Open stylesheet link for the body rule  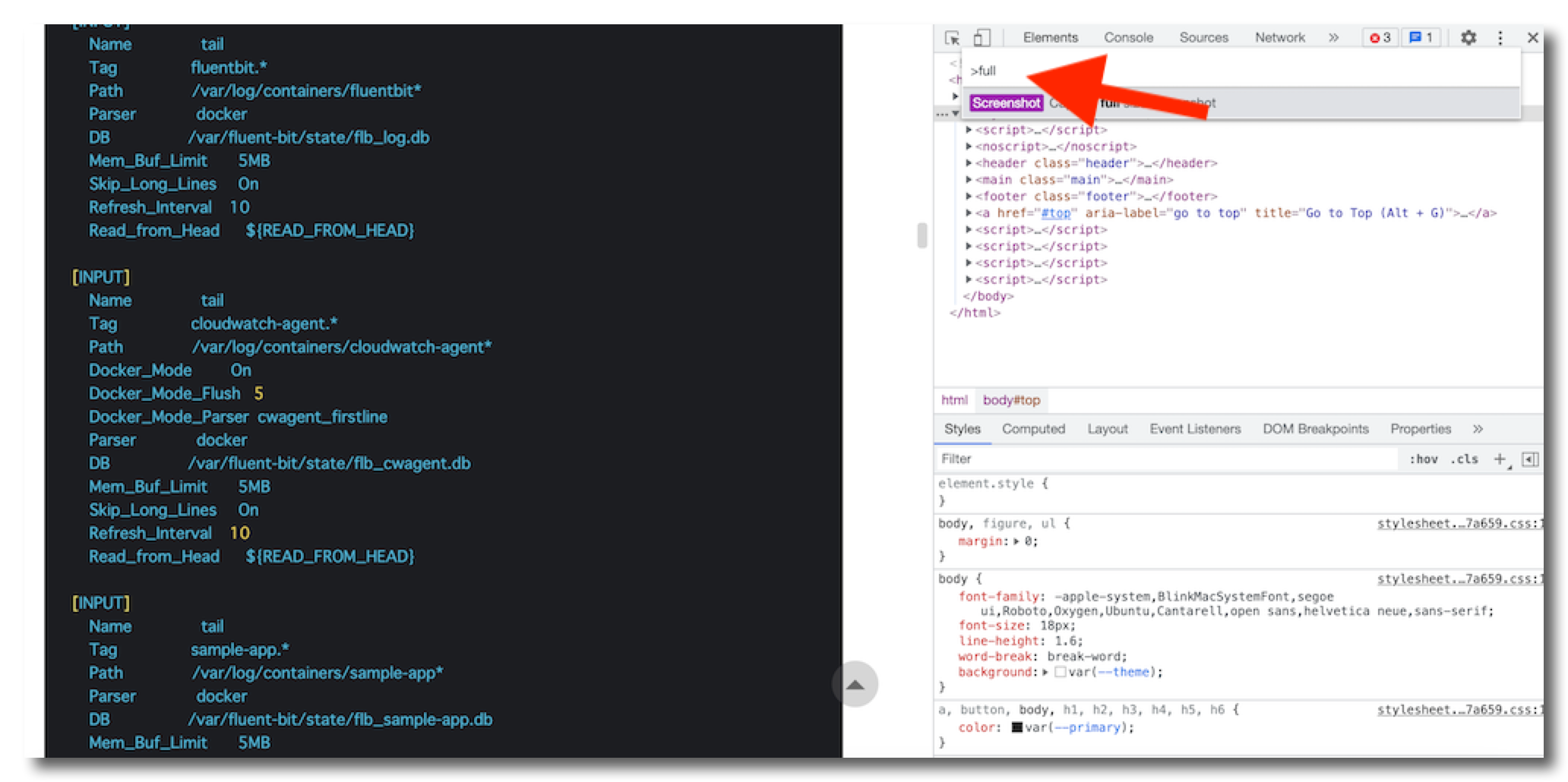(1459, 579)
